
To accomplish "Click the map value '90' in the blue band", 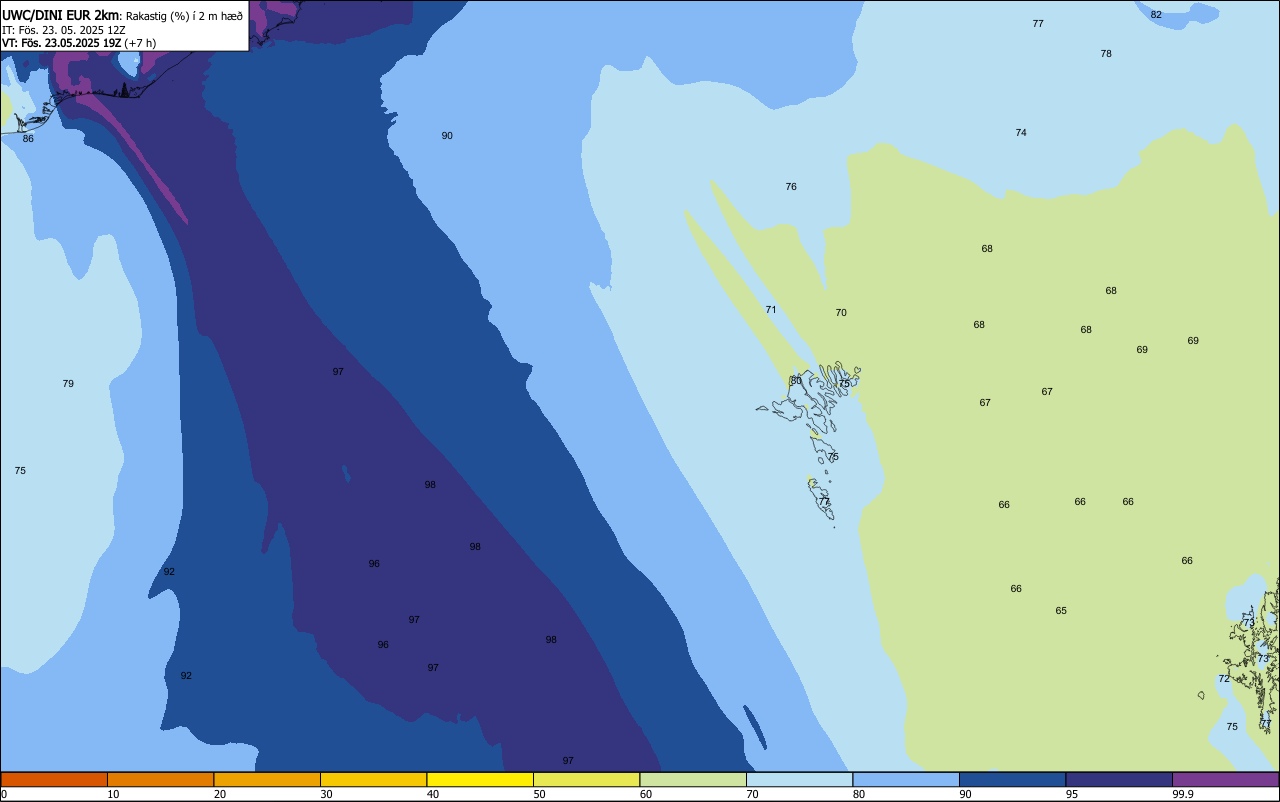I will pos(447,135).
